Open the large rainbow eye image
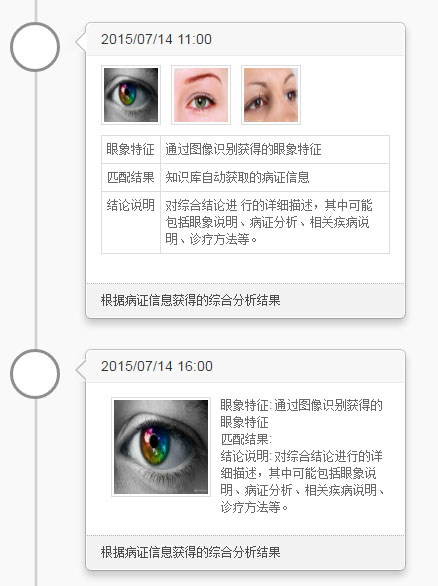 point(161,447)
